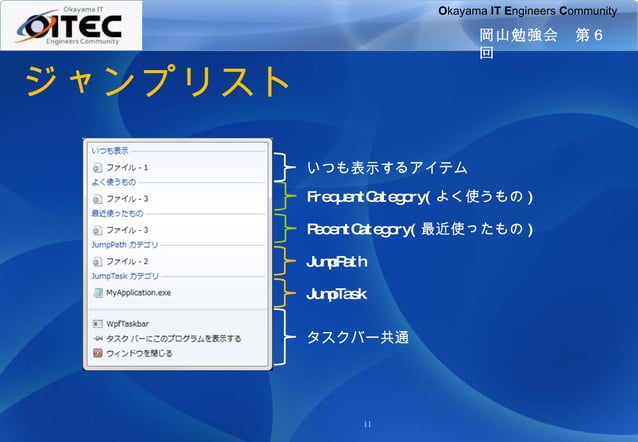Select ファイル - 2 under JumpPath カテゴリ

click(x=127, y=261)
